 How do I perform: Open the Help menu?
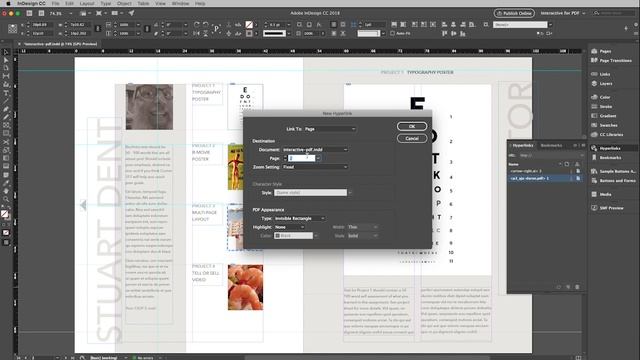(x=200, y=3)
